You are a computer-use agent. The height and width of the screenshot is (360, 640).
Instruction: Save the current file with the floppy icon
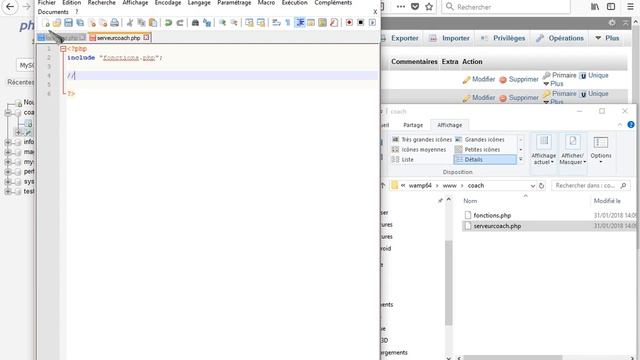click(x=68, y=23)
